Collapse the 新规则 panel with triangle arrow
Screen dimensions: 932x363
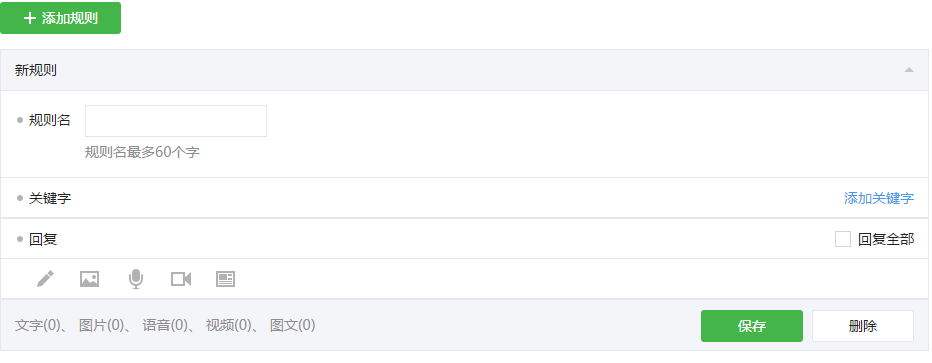tap(909, 70)
